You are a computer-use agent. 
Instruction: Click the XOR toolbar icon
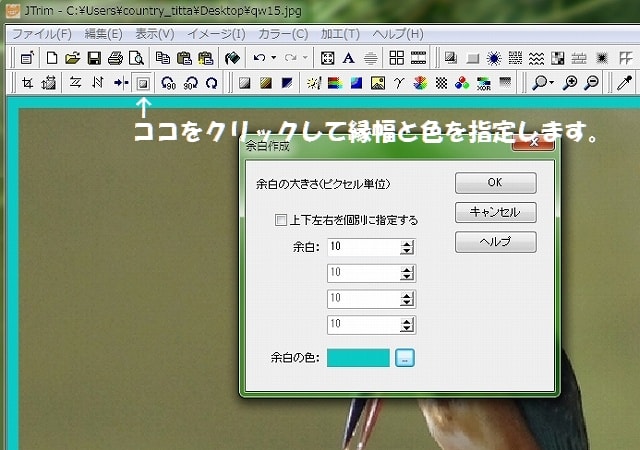[x=484, y=83]
